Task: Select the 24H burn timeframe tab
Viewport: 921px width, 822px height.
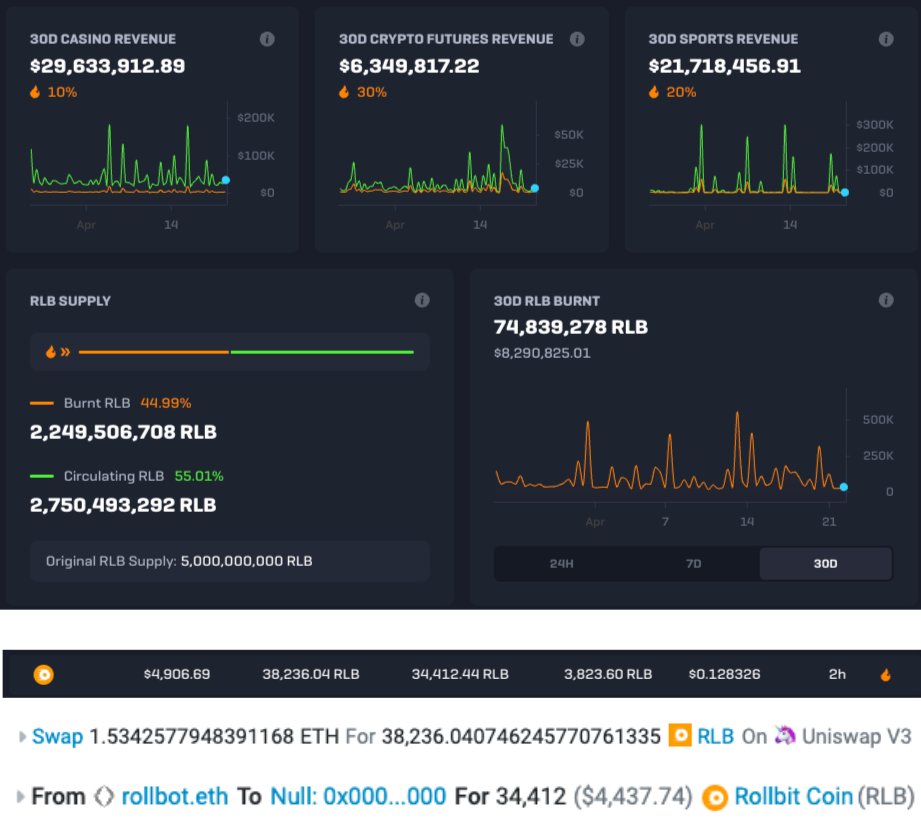Action: coord(561,563)
